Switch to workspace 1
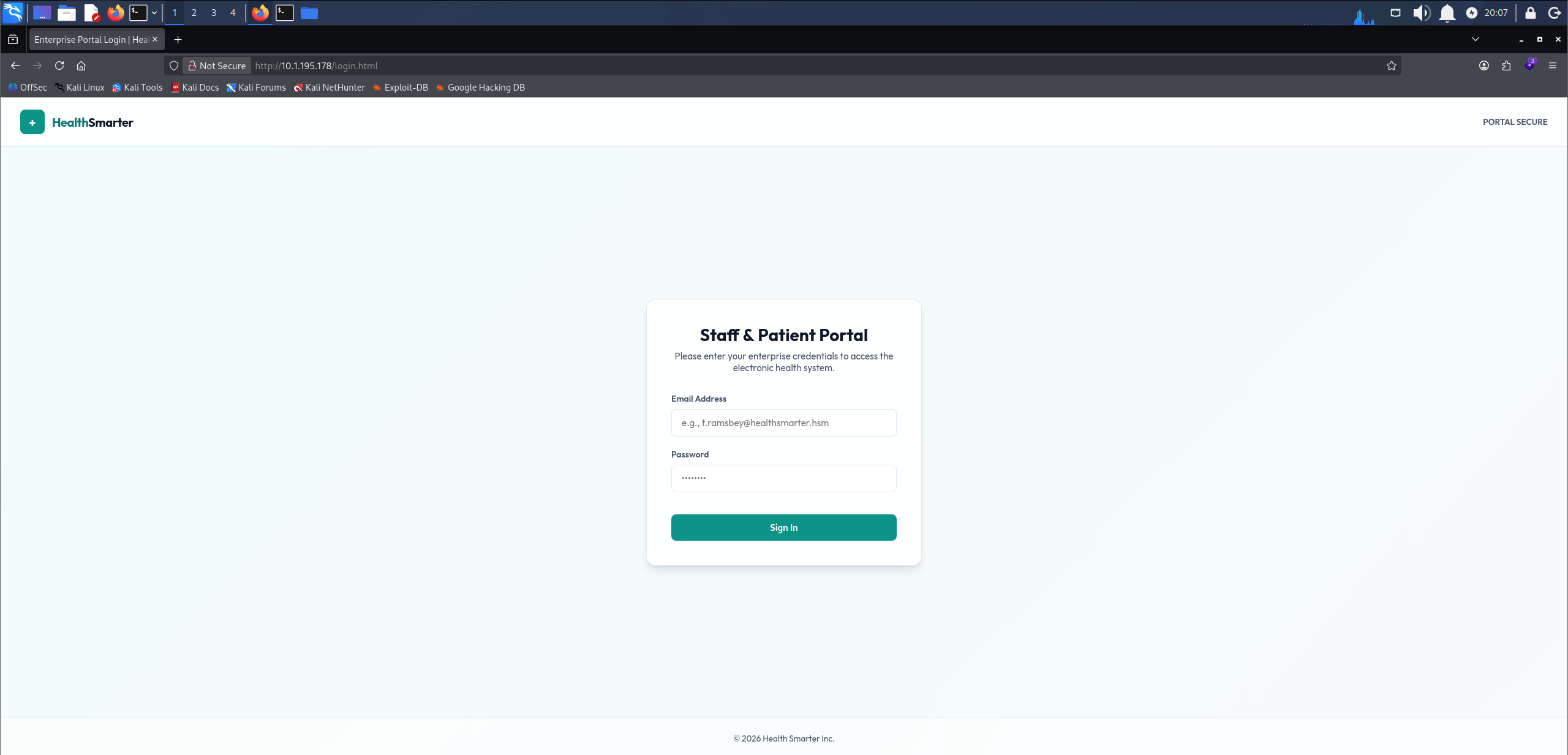Screen dimensions: 1568x755 pyautogui.click(x=175, y=12)
